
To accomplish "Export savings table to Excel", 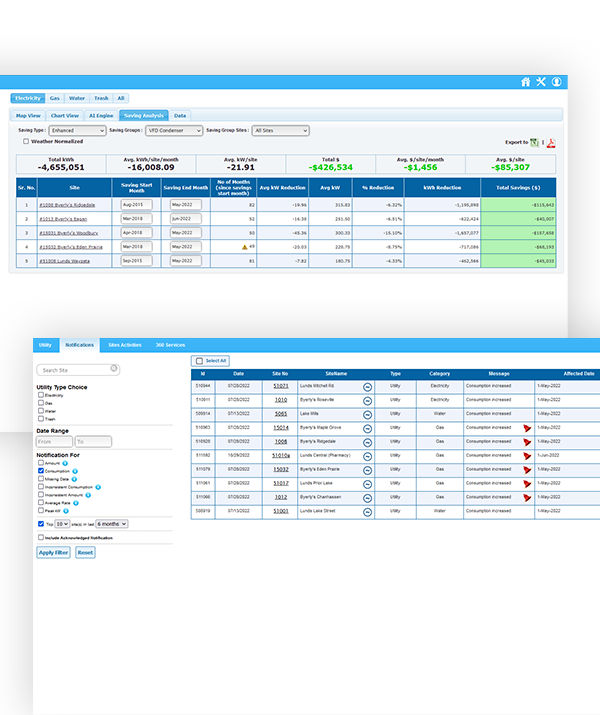I will coord(535,143).
